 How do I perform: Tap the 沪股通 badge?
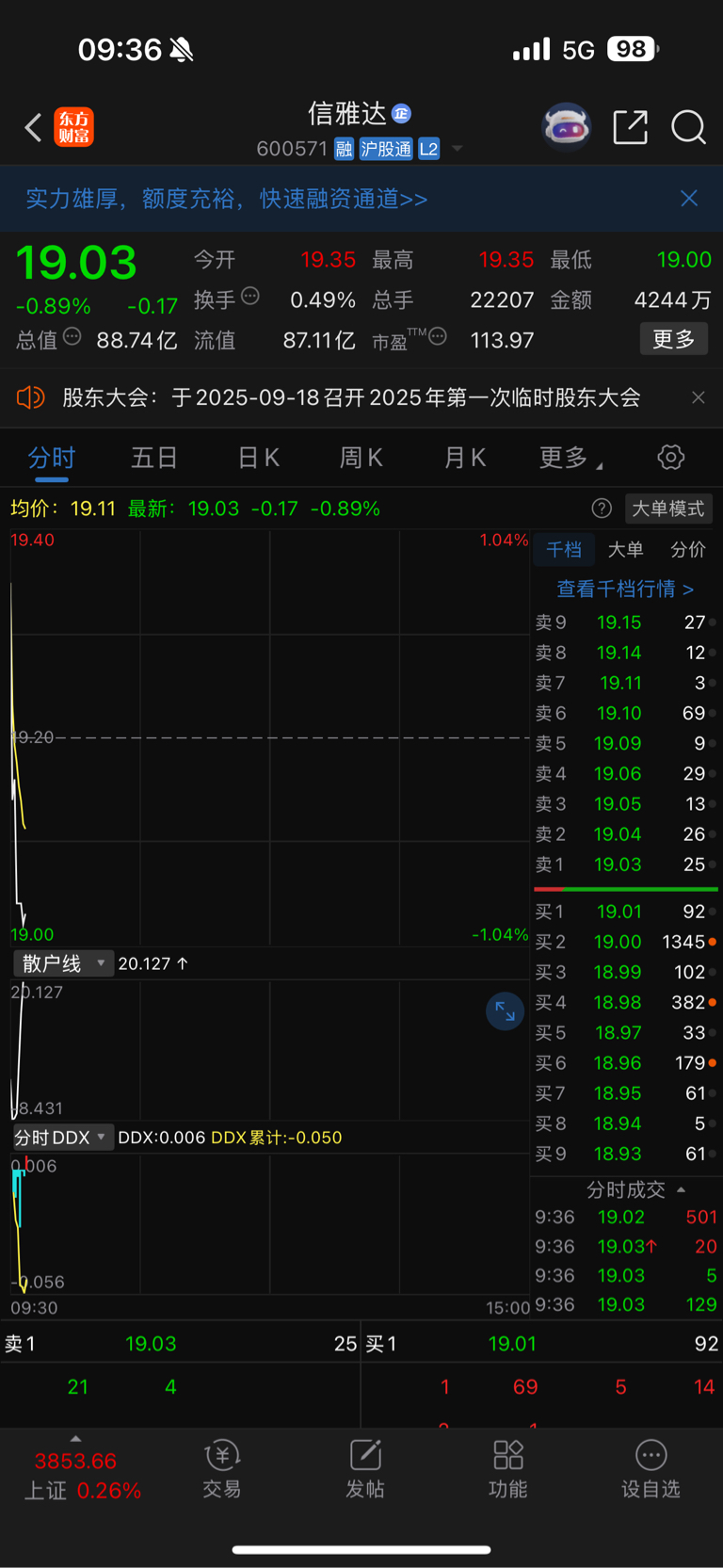pyautogui.click(x=386, y=149)
